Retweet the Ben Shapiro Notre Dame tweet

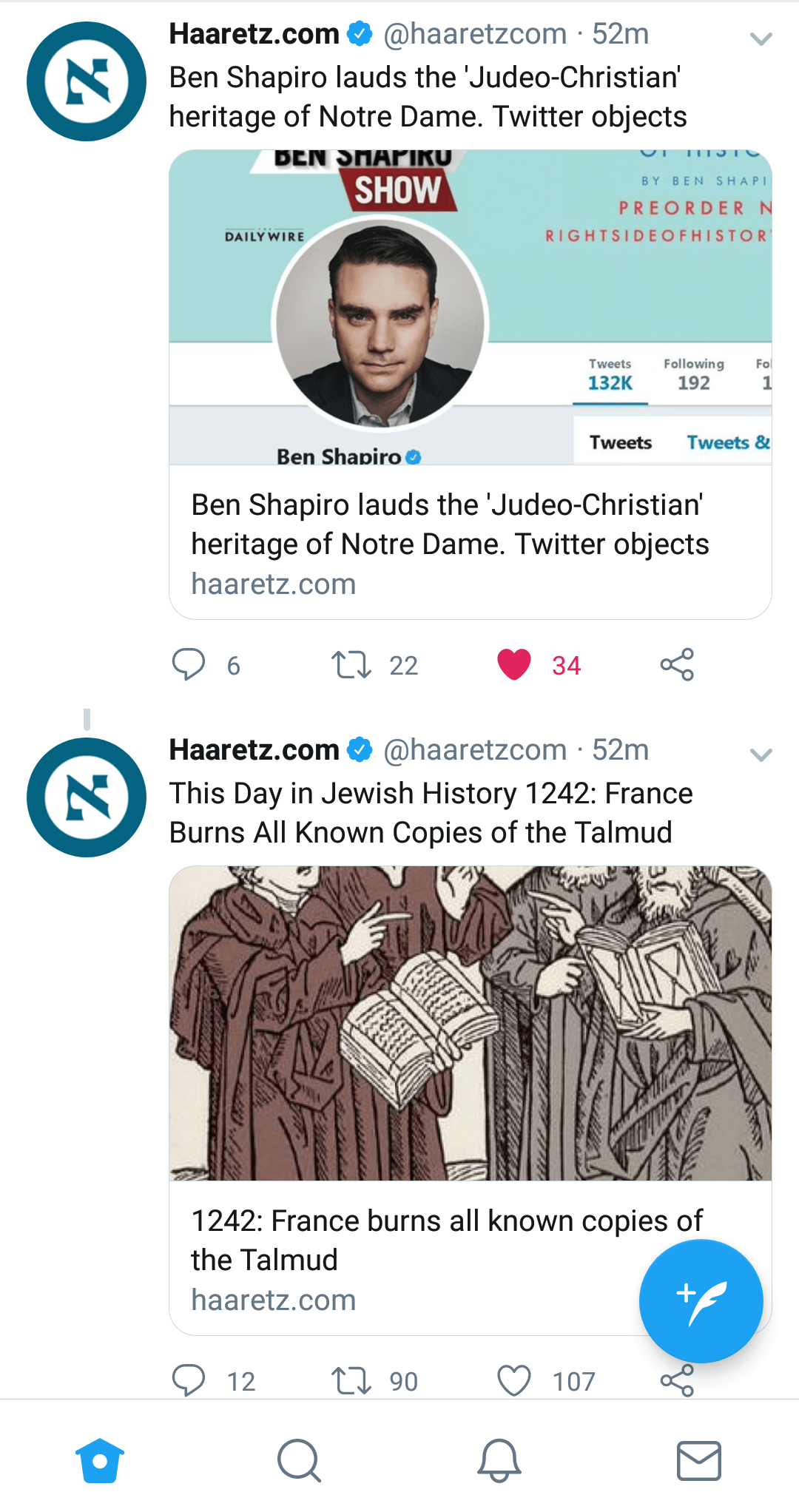click(351, 664)
